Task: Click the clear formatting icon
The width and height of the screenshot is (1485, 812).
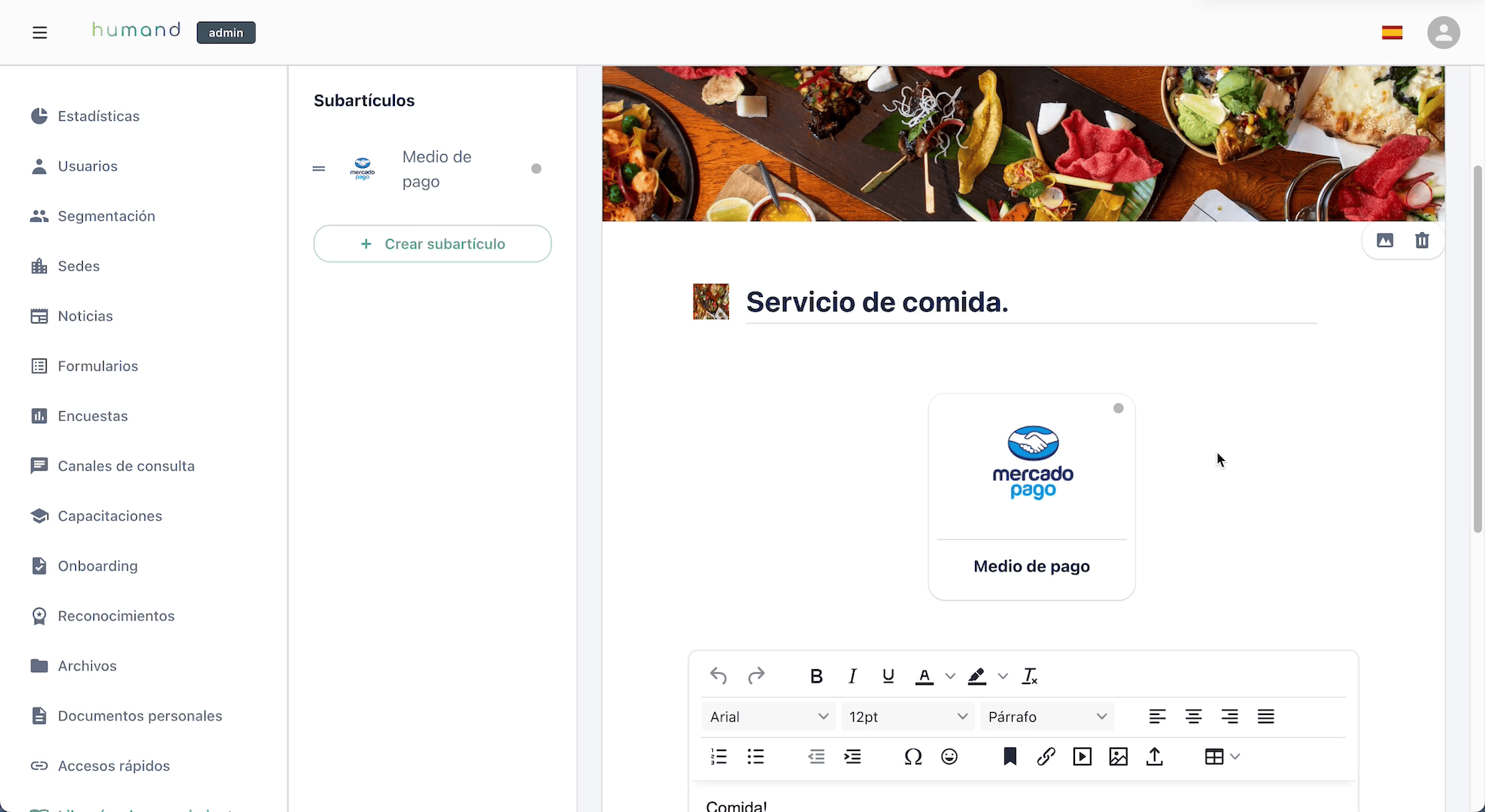Action: [1030, 676]
